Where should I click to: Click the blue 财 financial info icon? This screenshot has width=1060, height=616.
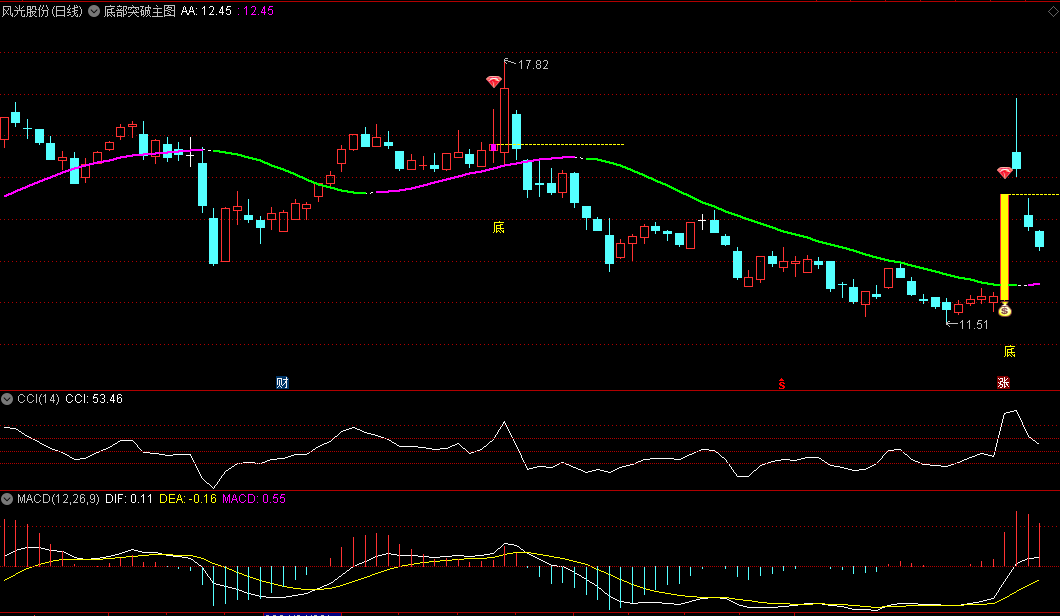click(x=283, y=383)
